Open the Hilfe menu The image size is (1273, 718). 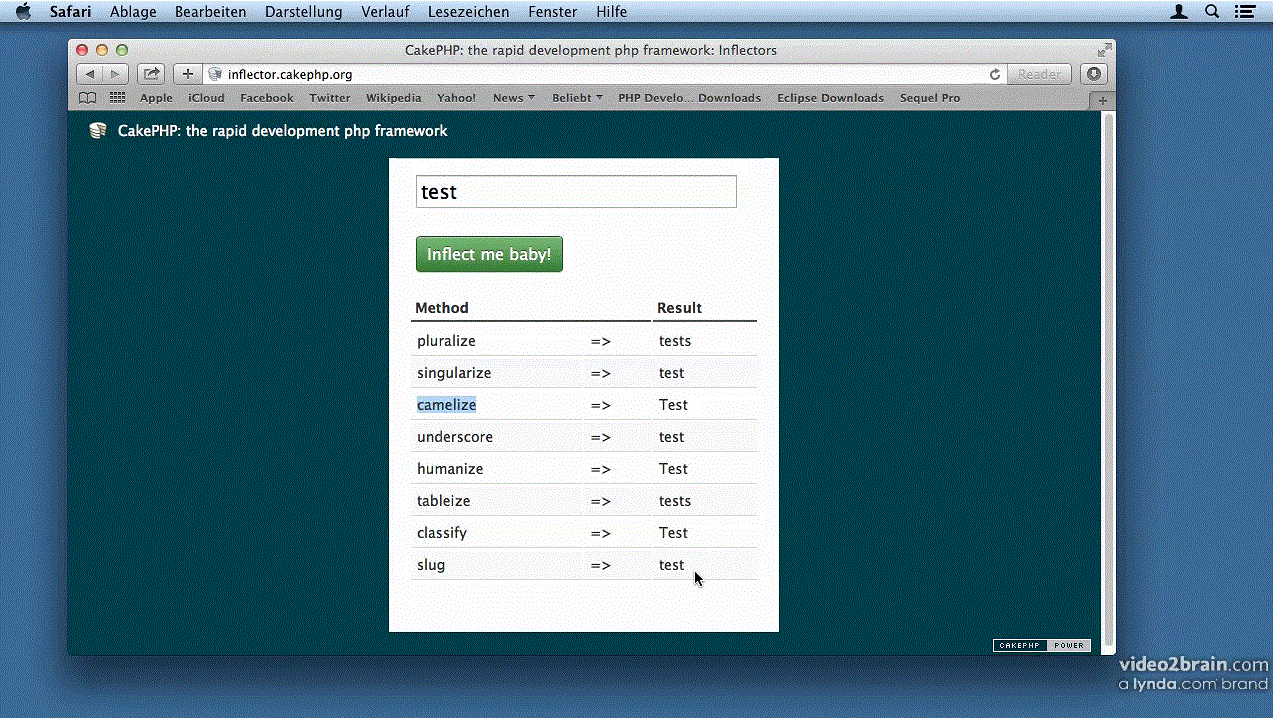click(x=611, y=12)
